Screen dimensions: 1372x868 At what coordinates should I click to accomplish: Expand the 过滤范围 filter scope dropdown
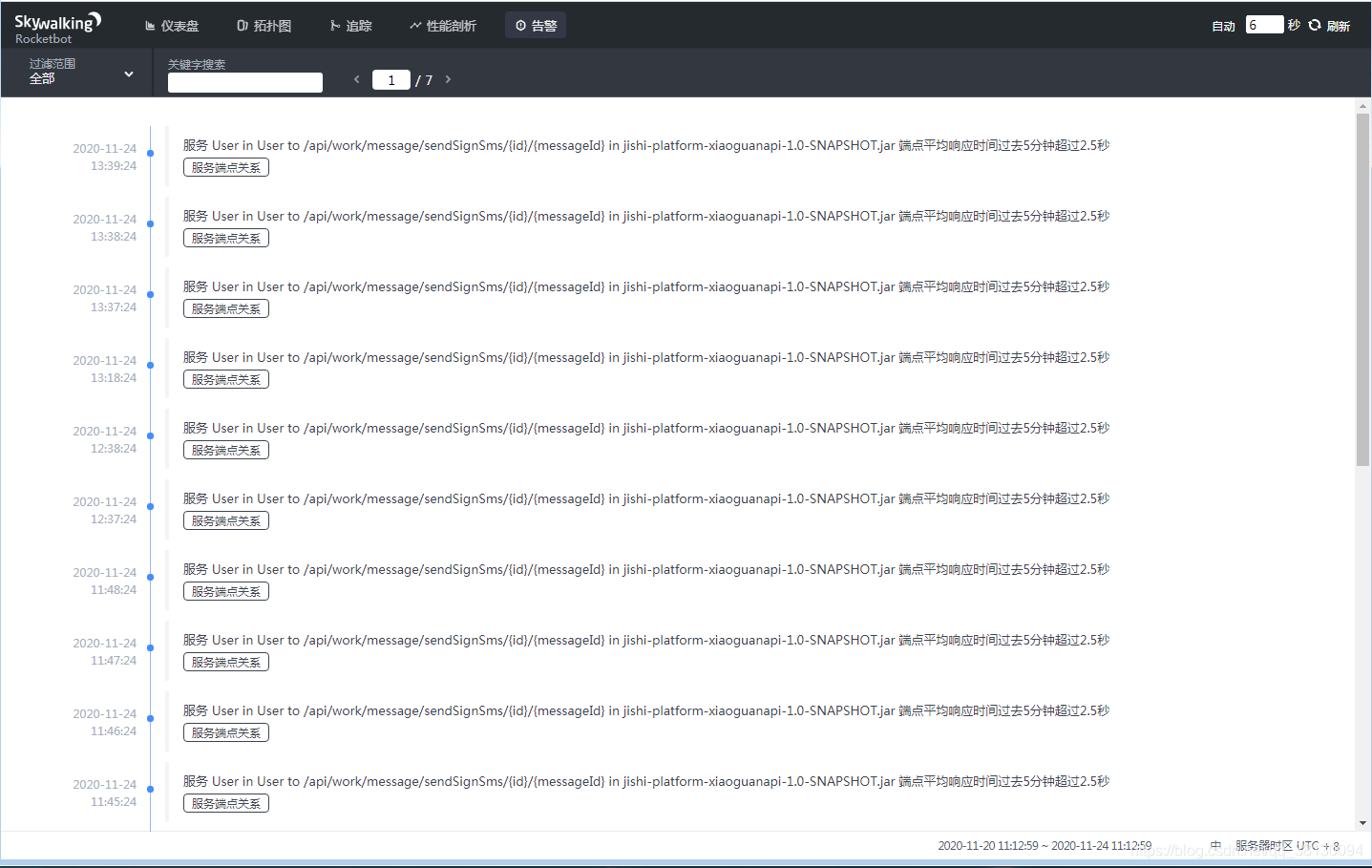pyautogui.click(x=81, y=72)
